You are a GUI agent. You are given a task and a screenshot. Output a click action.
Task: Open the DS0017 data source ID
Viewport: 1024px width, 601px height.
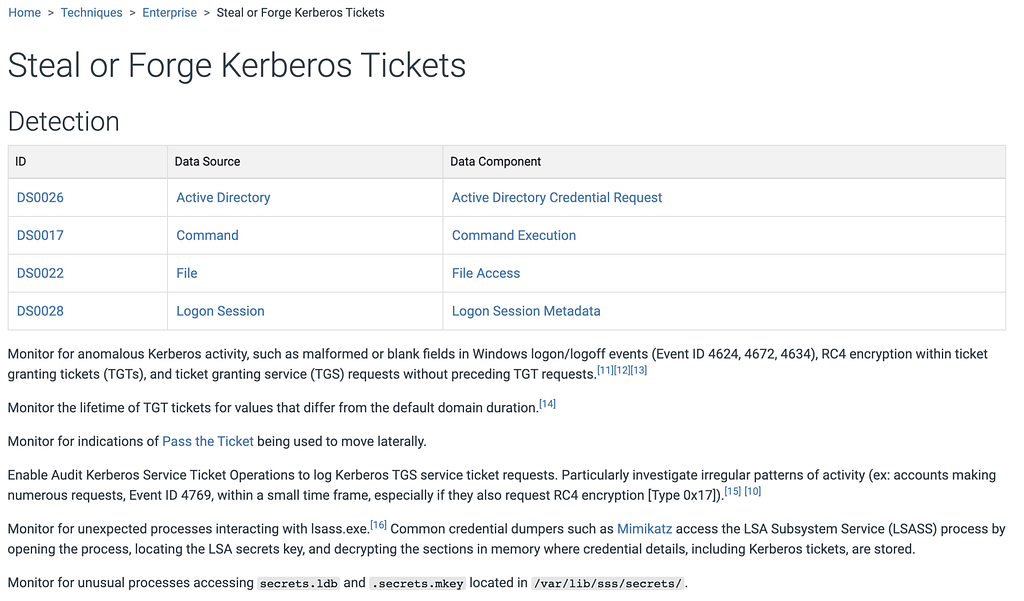(40, 236)
